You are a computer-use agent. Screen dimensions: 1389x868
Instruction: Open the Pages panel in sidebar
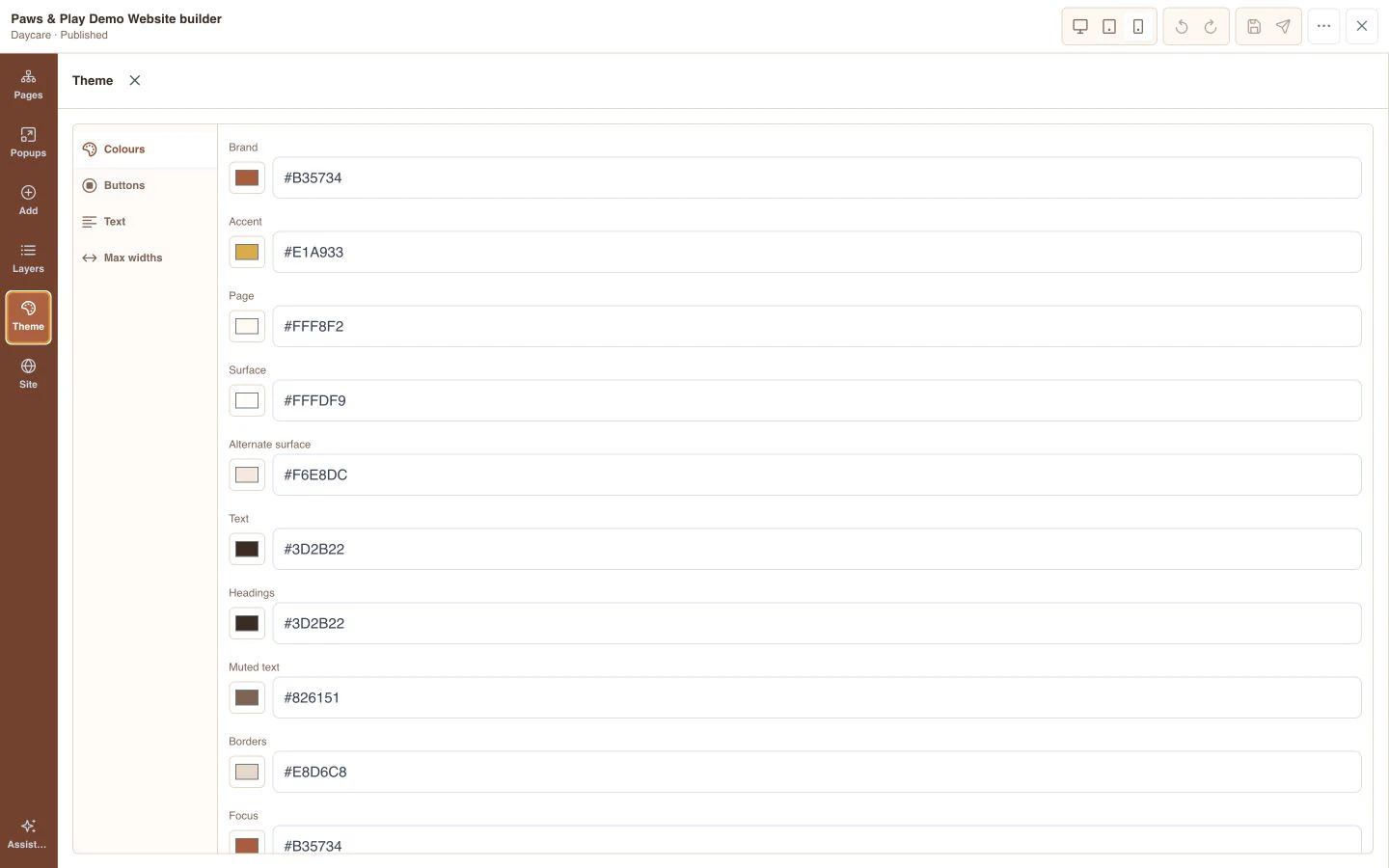pos(28,85)
